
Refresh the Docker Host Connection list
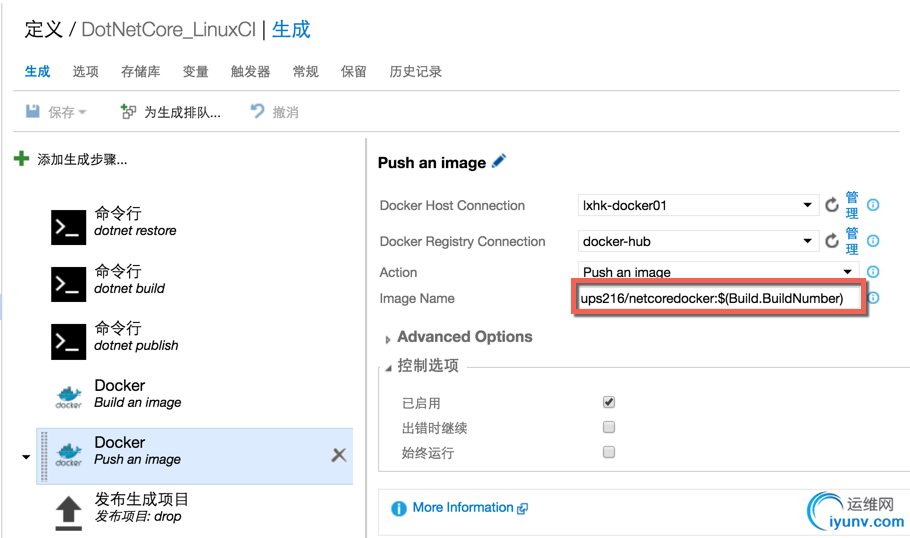831,205
